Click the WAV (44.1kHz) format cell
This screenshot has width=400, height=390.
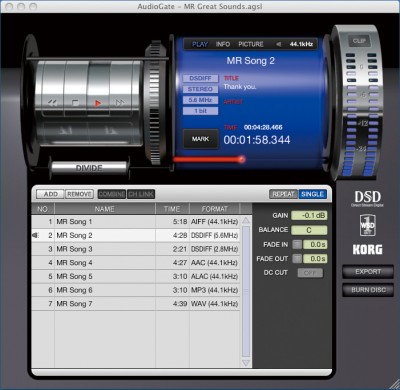[214, 304]
